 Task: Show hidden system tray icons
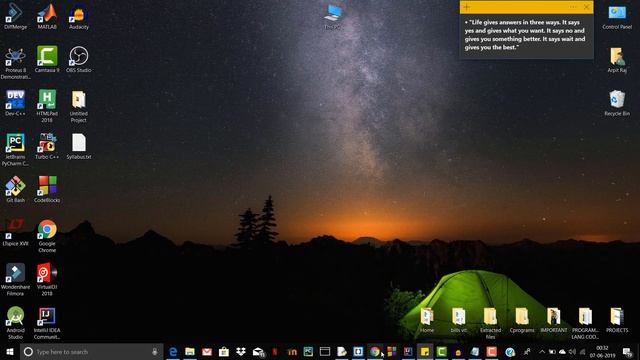pos(542,351)
